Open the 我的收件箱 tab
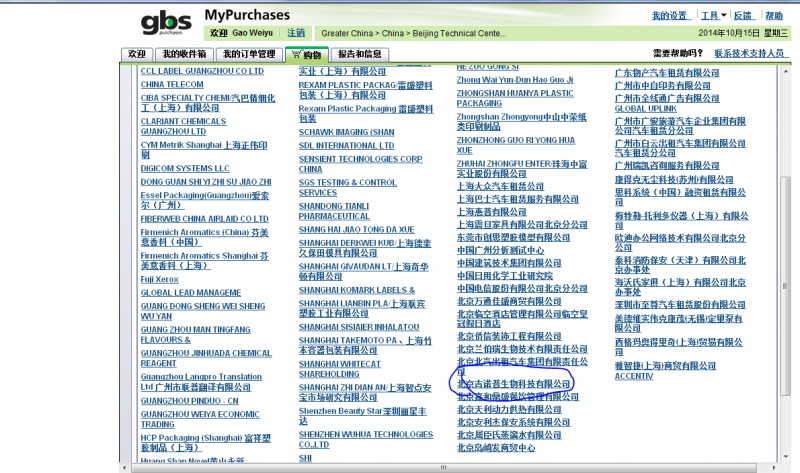Screen dimensions: 800x473 [x=184, y=54]
